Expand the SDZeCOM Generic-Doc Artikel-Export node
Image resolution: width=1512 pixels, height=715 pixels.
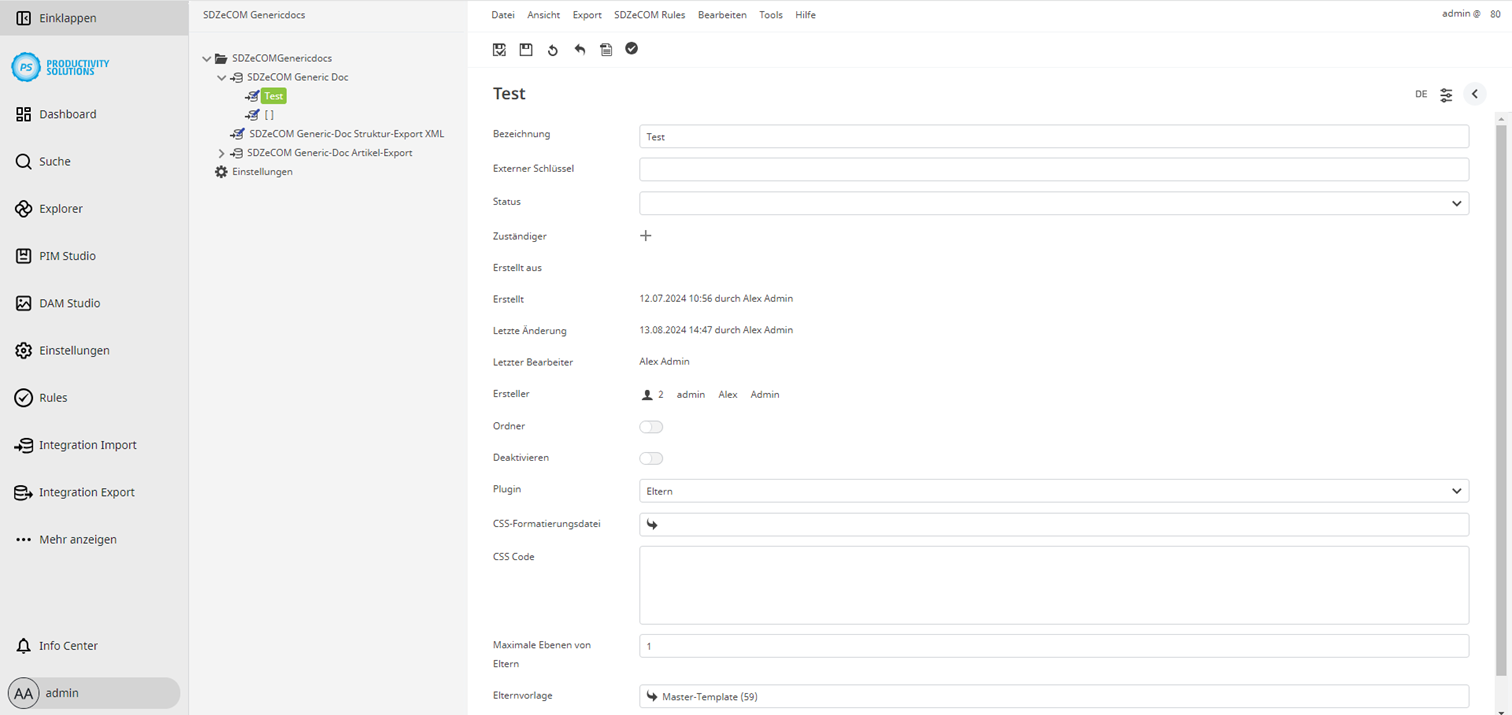(220, 152)
